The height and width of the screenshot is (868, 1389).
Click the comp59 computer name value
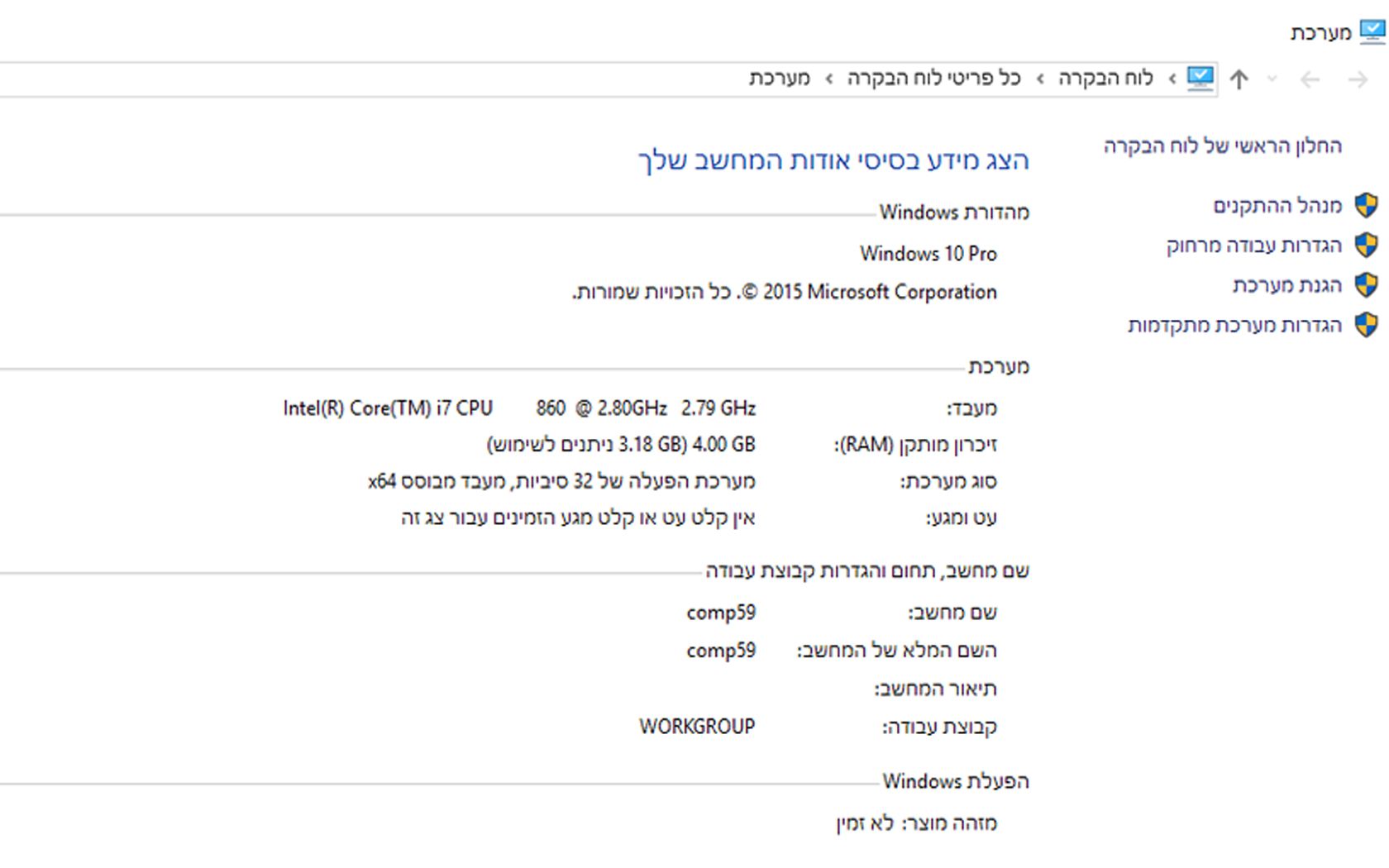pyautogui.click(x=721, y=613)
